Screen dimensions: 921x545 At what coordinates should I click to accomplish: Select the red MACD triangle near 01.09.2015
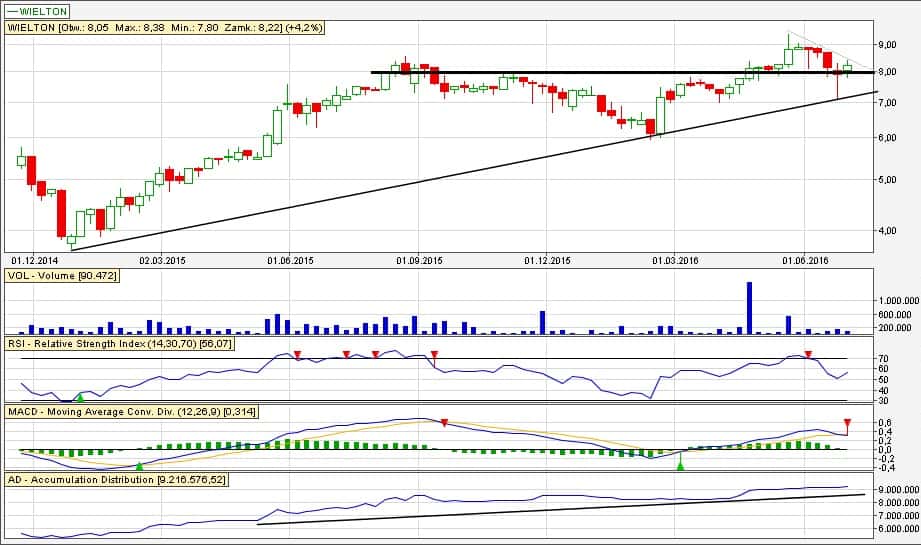tap(445, 423)
